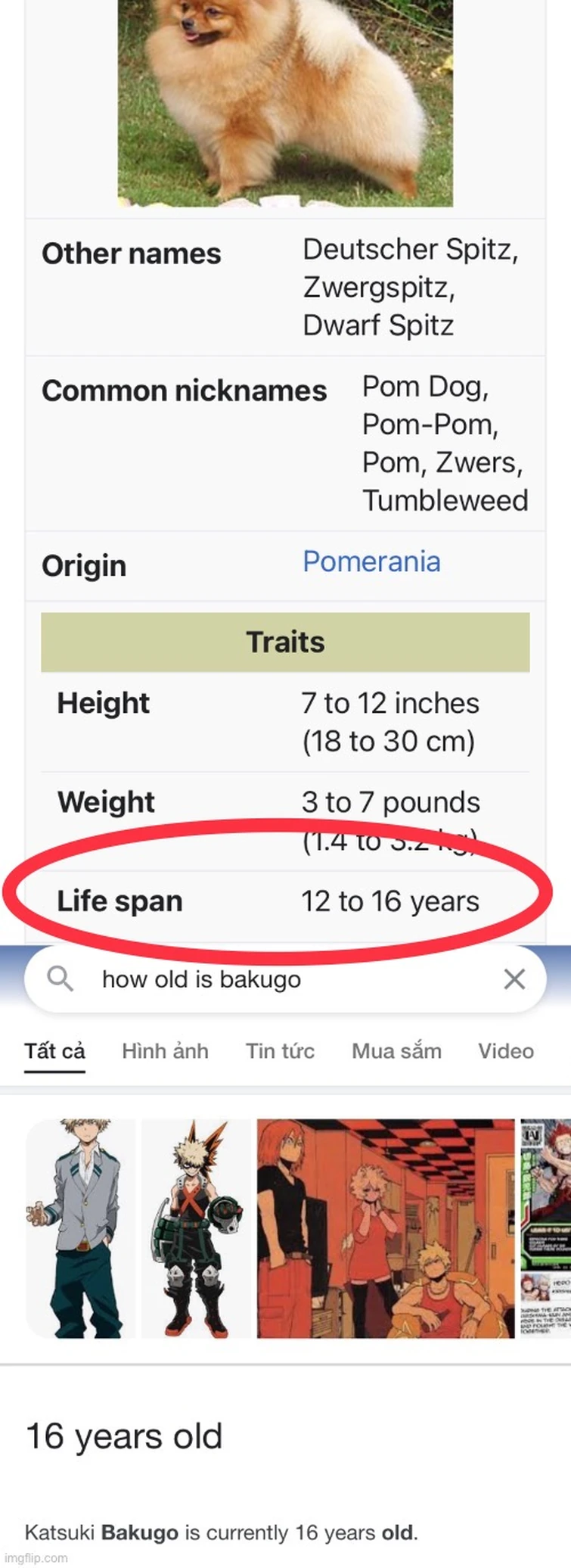Click the Traits section header
The width and height of the screenshot is (571, 1568).
285,642
